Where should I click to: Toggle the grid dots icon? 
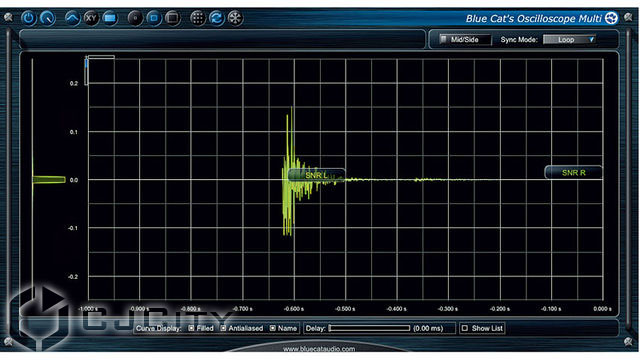point(198,18)
